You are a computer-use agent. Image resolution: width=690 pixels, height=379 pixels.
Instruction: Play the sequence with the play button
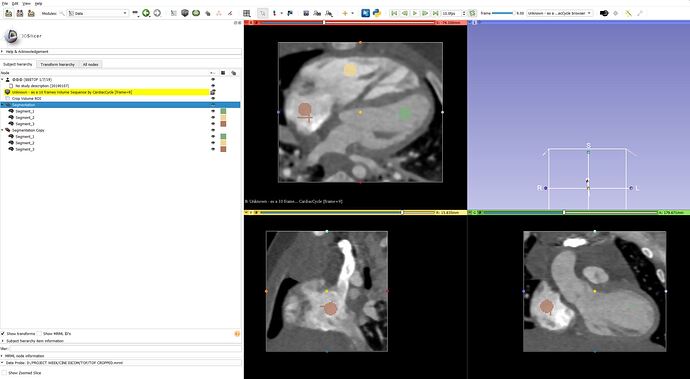click(x=415, y=13)
